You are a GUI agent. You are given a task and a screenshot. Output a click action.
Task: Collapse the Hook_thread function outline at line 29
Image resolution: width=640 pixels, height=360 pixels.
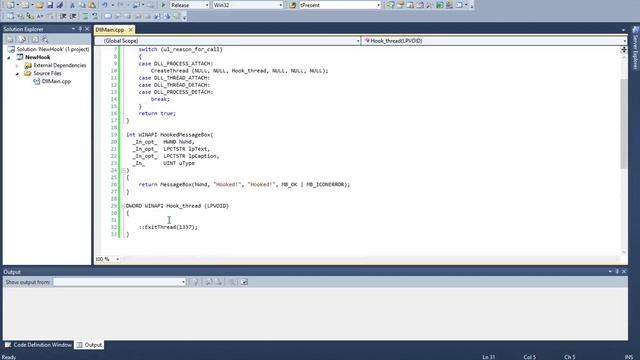coord(123,206)
